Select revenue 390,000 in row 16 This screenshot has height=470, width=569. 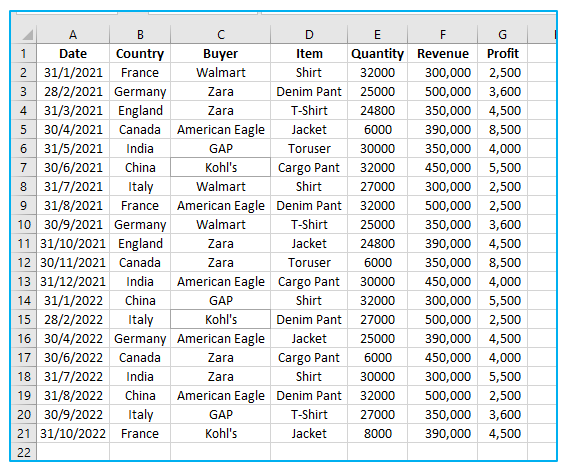(x=443, y=338)
